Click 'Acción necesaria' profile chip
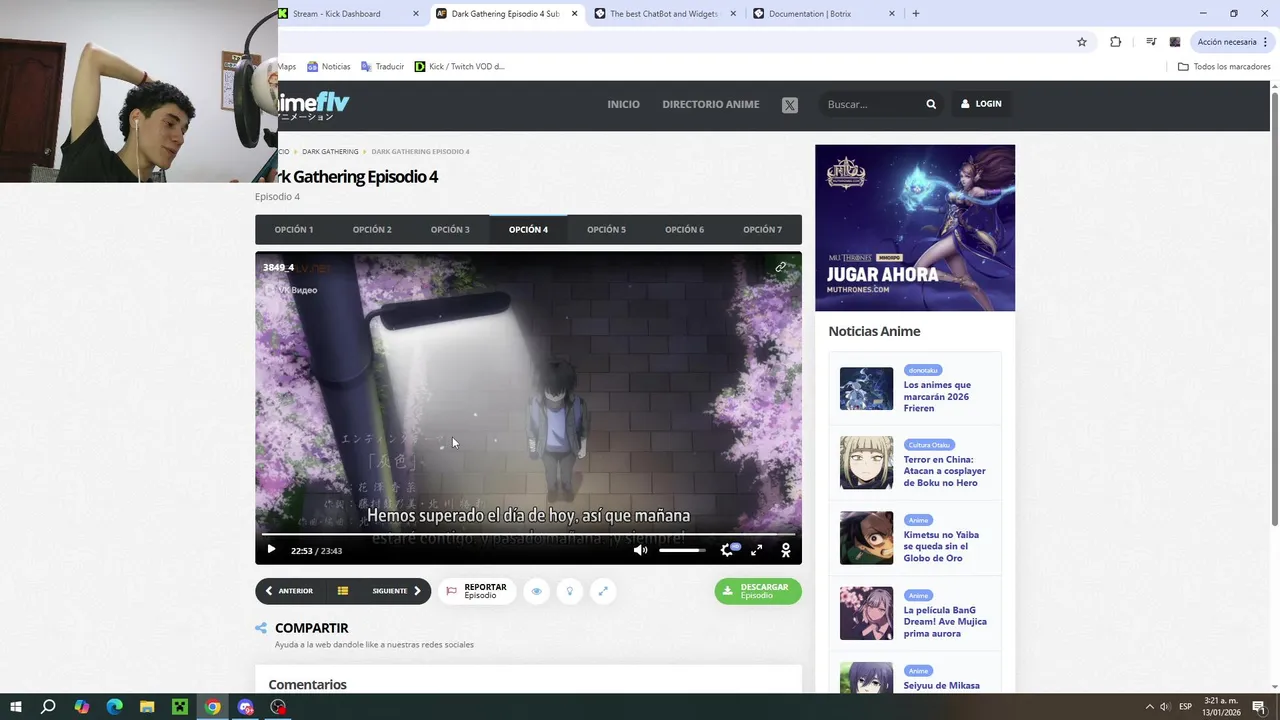 point(1227,42)
